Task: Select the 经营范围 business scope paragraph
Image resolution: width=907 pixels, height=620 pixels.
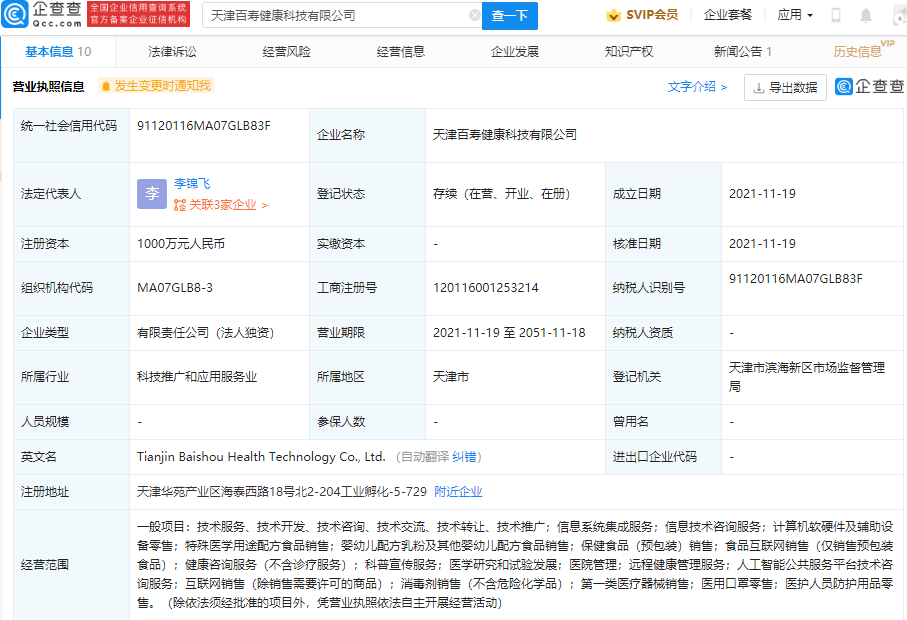Action: pyautogui.click(x=515, y=564)
